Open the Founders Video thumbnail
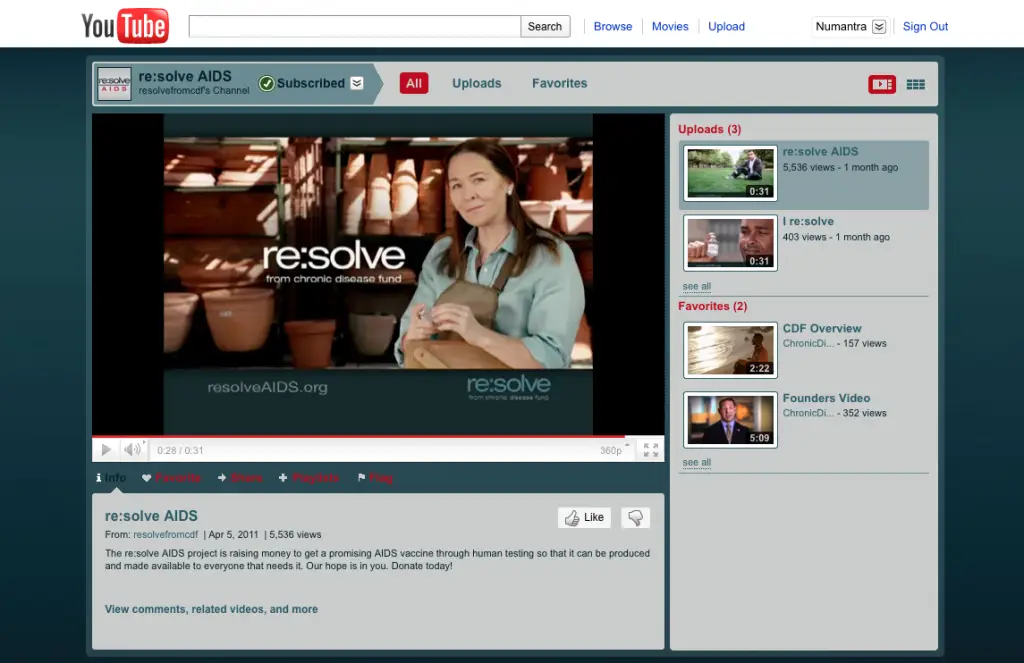Screen dimensions: 1024x663 pyautogui.click(x=730, y=420)
